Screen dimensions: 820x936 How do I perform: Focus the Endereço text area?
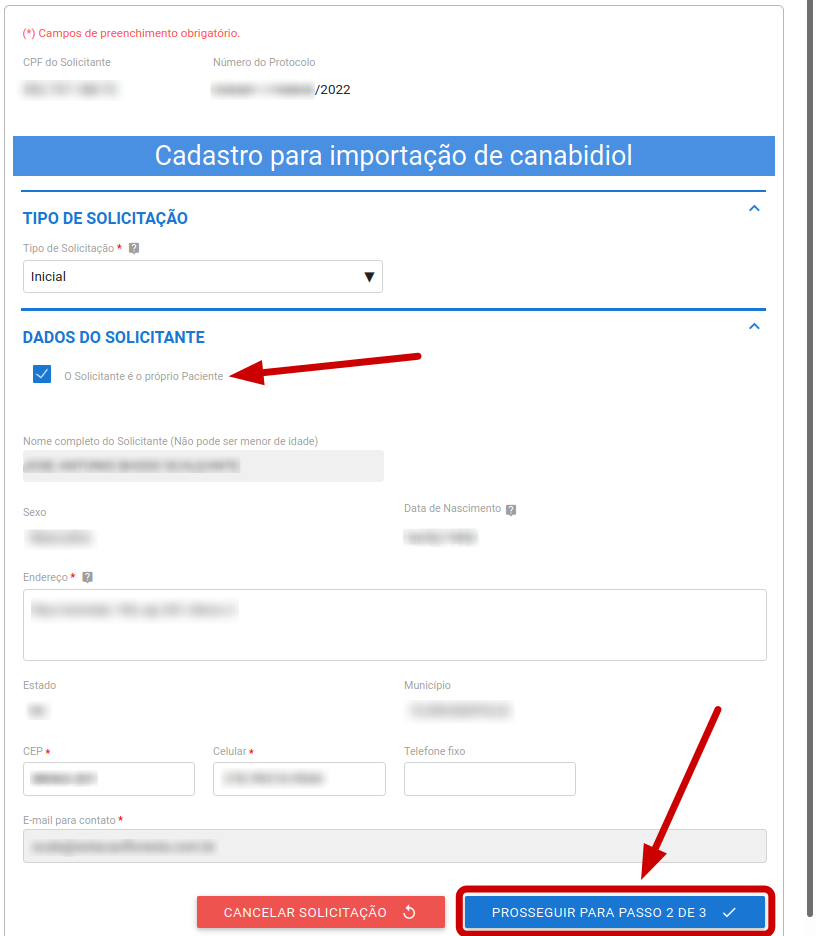(x=394, y=624)
